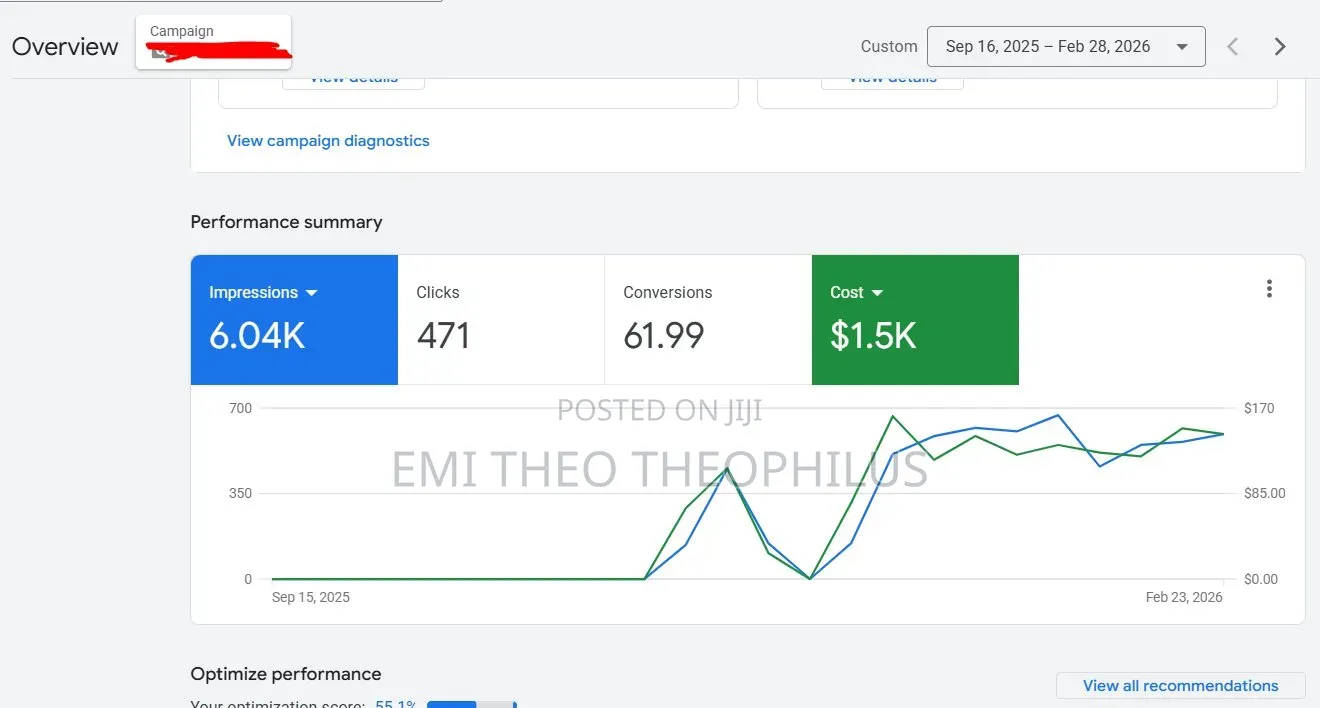This screenshot has height=708, width=1320.
Task: Click the $1.5K cost value
Action: tap(873, 336)
